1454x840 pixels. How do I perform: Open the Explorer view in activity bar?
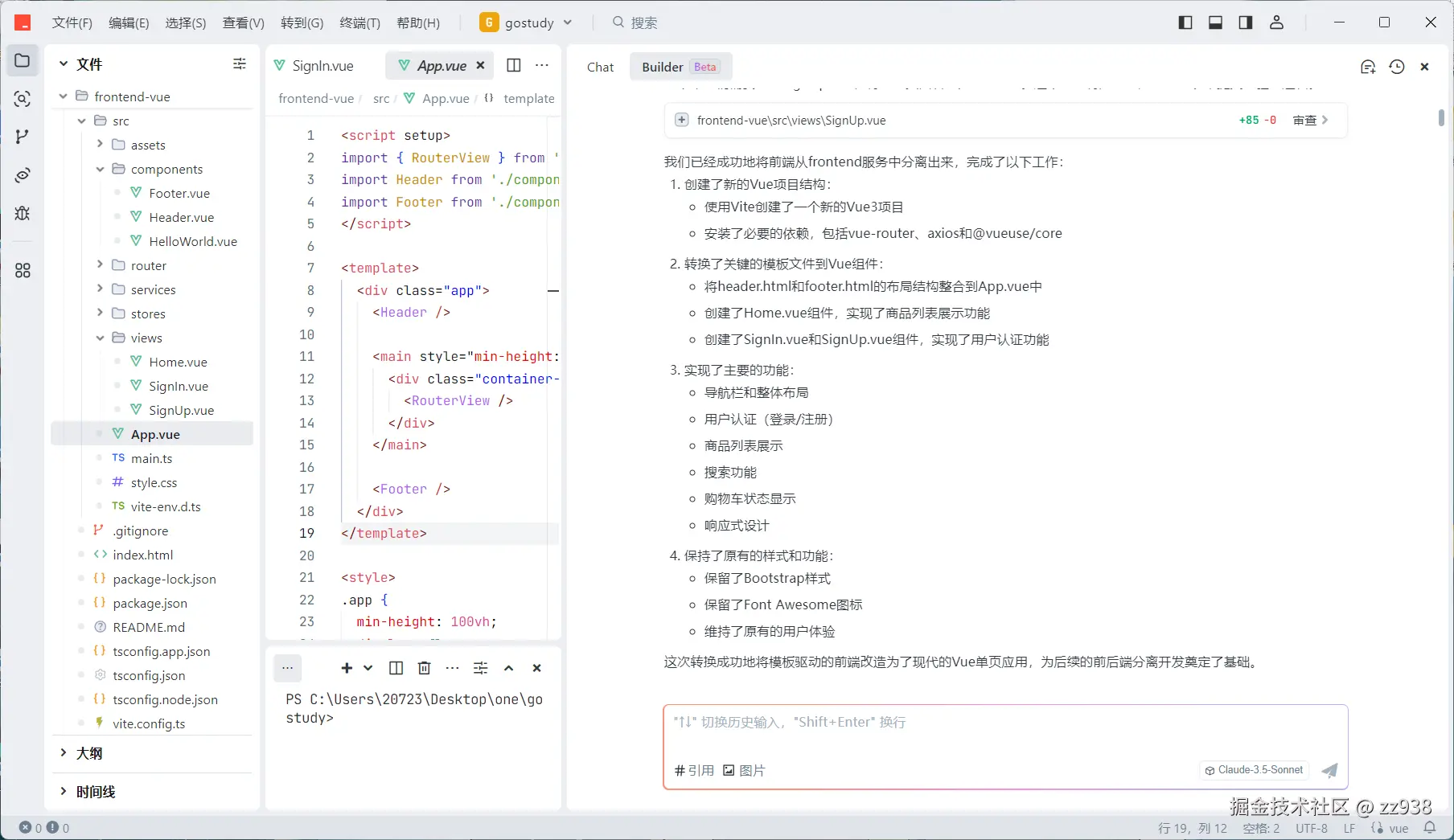click(23, 60)
